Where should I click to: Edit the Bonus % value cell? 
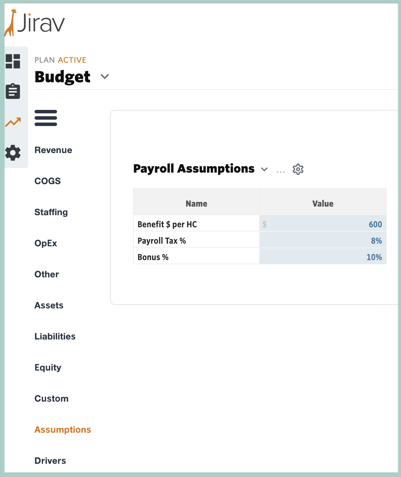click(323, 257)
